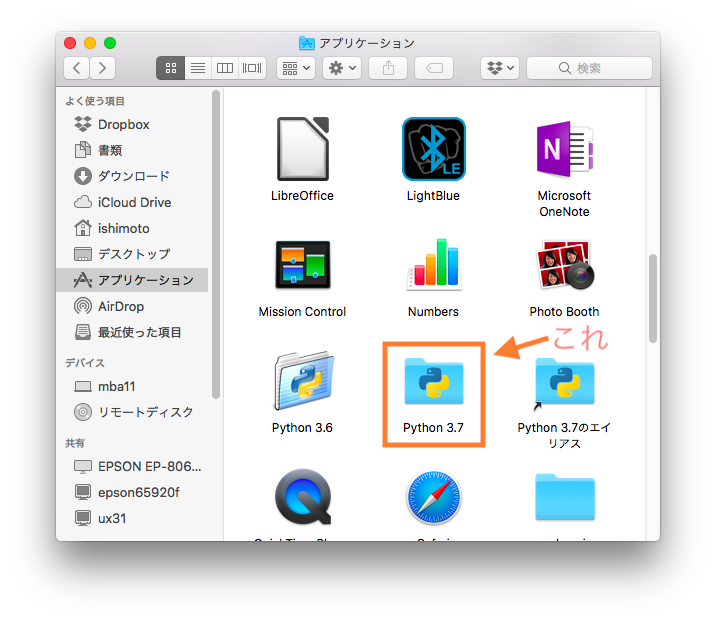The image size is (716, 621).
Task: Click the 検索 search field
Action: click(x=590, y=68)
